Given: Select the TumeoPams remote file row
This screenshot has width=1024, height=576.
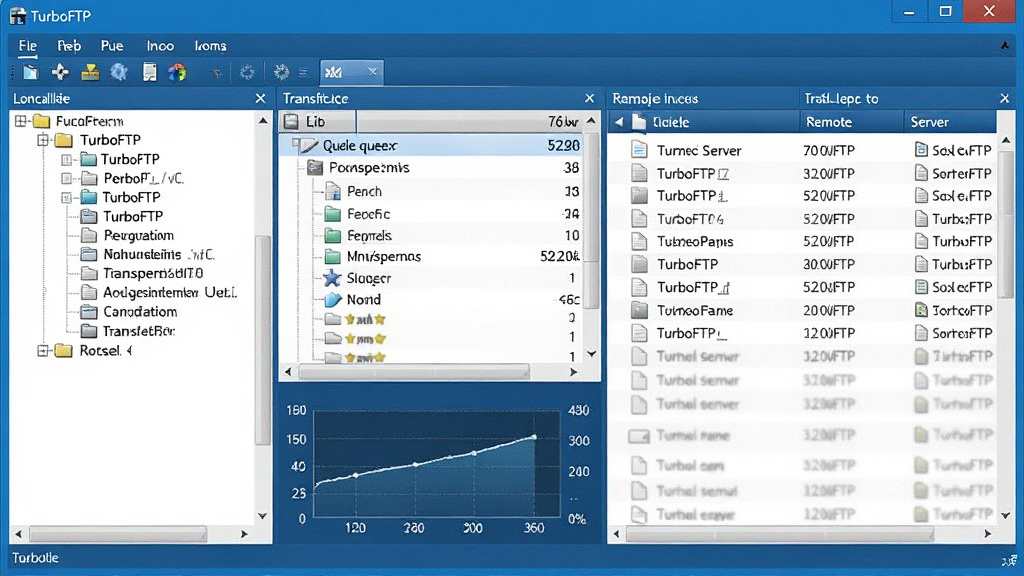Looking at the screenshot, I should pyautogui.click(x=803, y=242).
